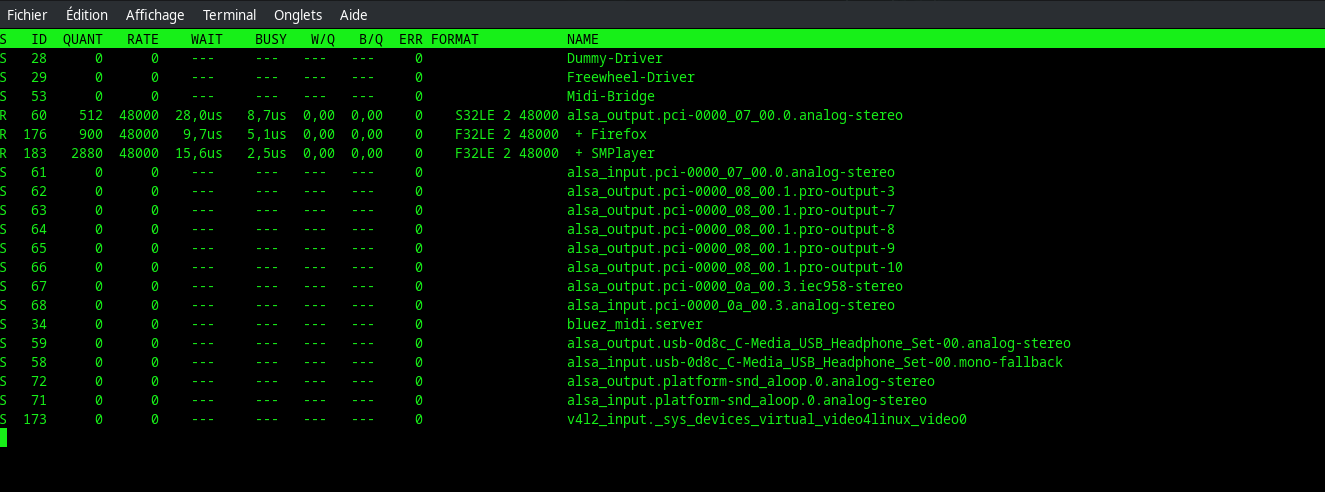The height and width of the screenshot is (492, 1325).
Task: Click node ID 28
Action: pos(39,59)
